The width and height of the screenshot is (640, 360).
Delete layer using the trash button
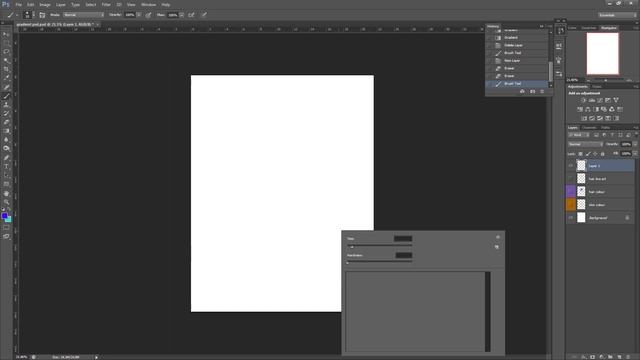pos(628,357)
